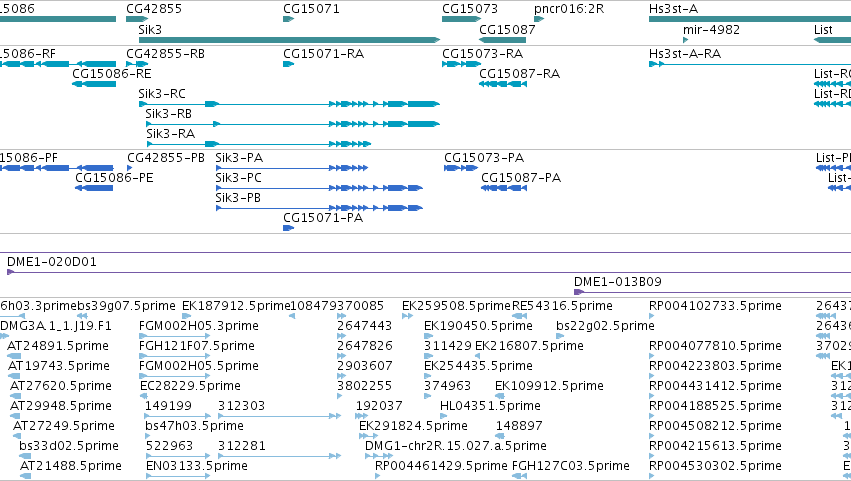Select the CG42855-PB protein label
851x481 pixels.
pos(166,158)
